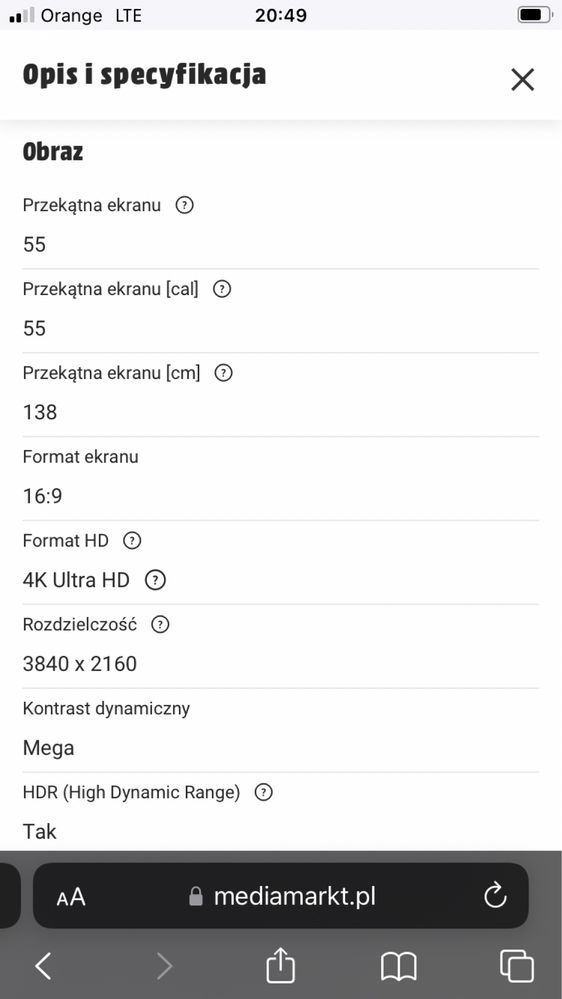This screenshot has height=999, width=562.
Task: Close the Opis i specyfikacja panel
Action: pos(522,80)
